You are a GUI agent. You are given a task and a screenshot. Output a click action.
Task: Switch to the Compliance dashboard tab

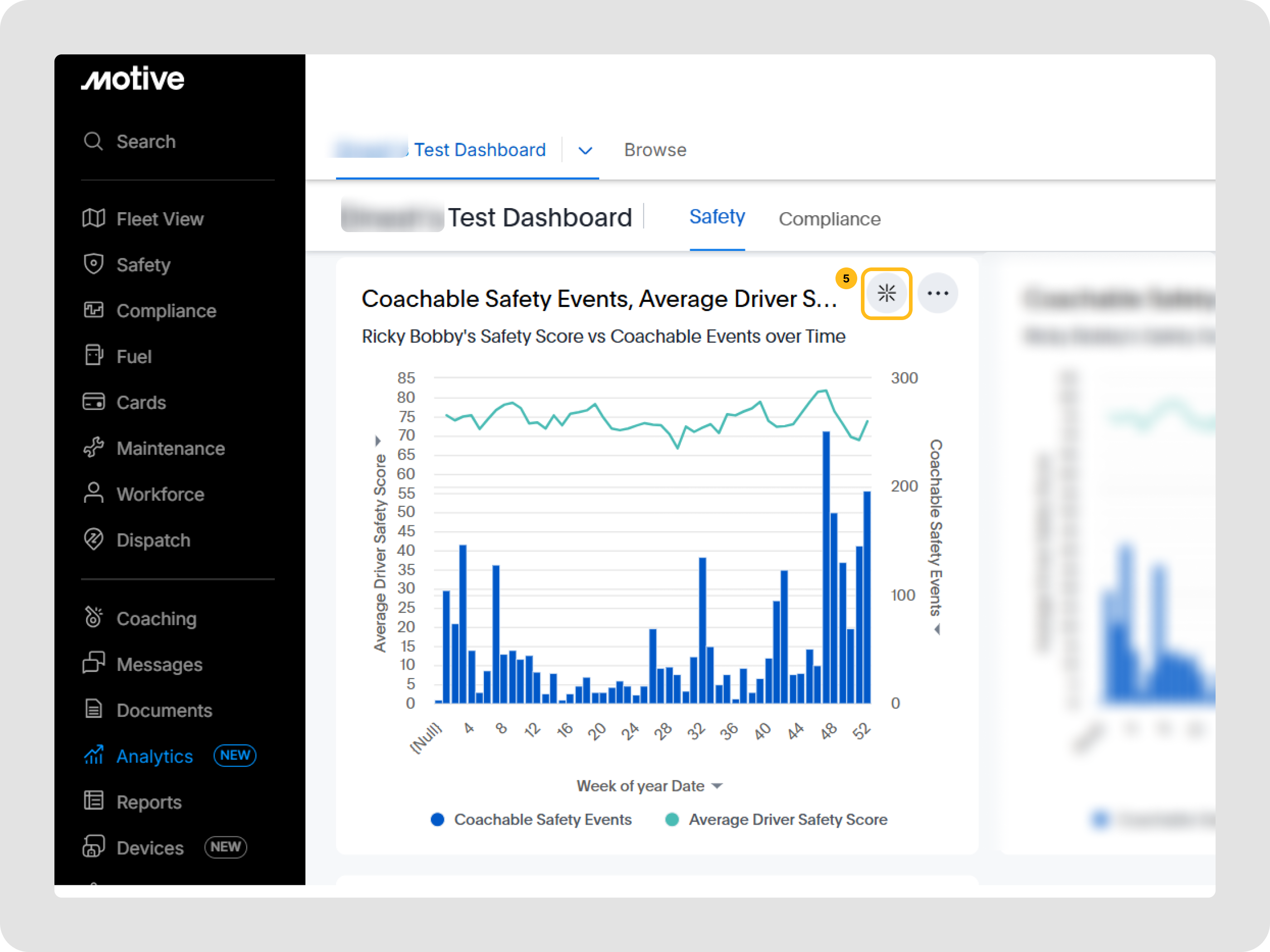(x=829, y=219)
